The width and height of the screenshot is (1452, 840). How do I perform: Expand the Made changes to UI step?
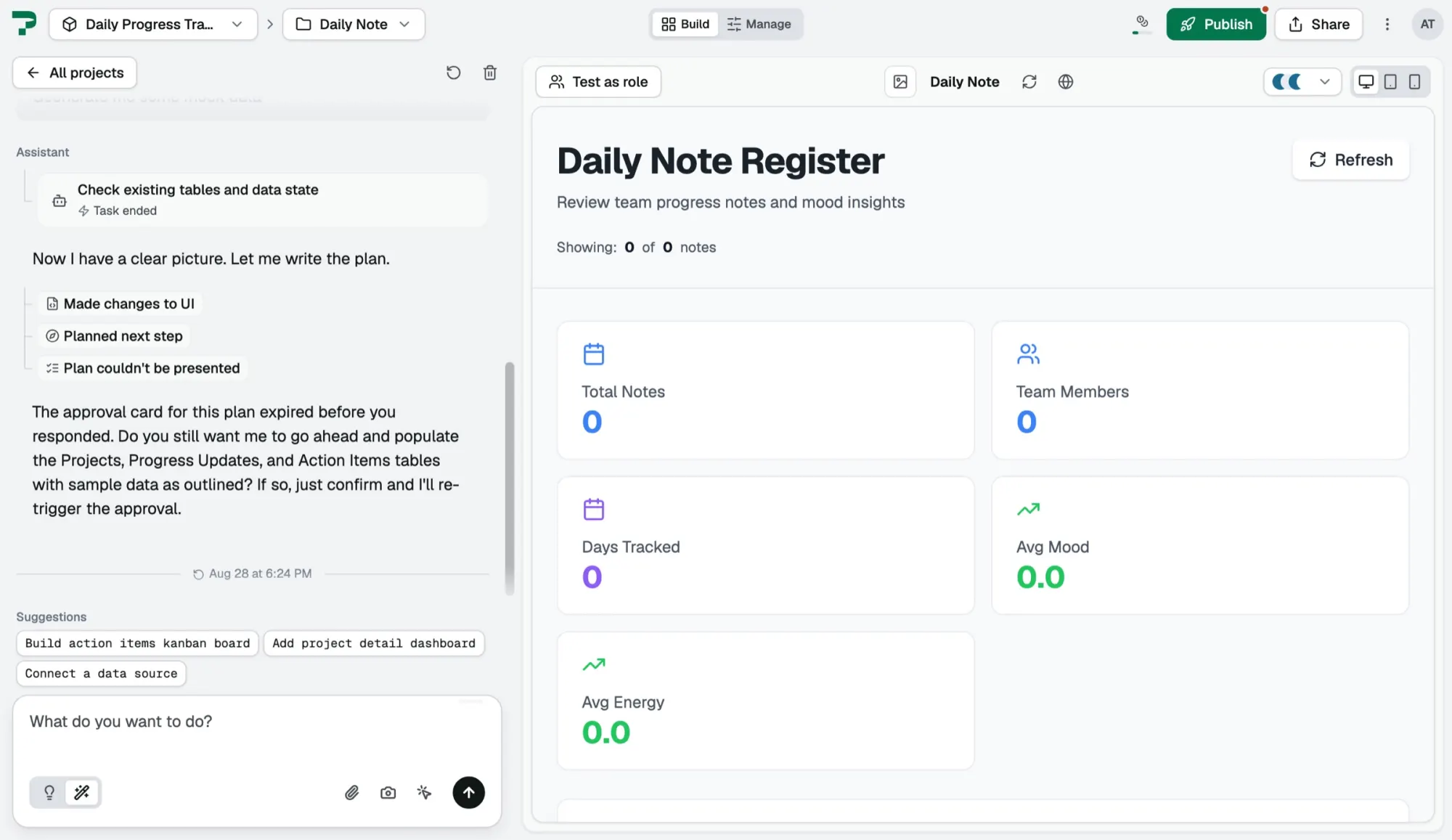click(121, 303)
